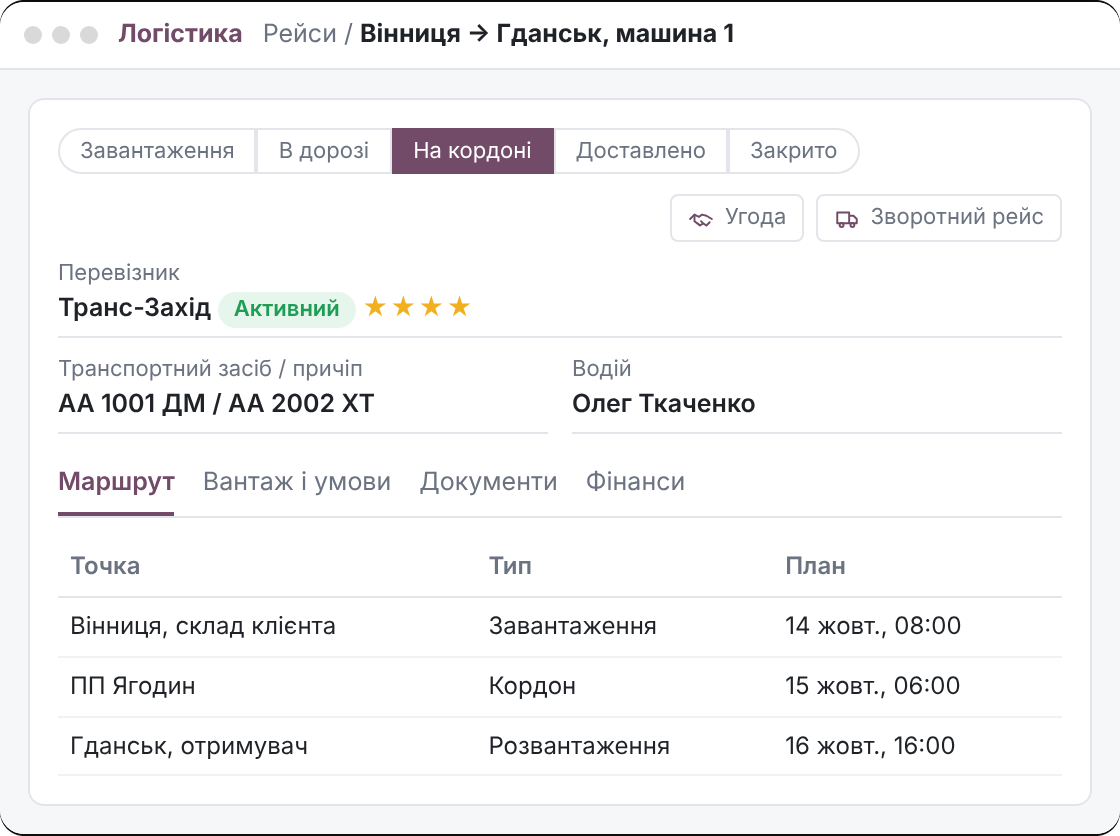The image size is (1120, 836).
Task: Open the Угода smart button
Action: click(736, 218)
